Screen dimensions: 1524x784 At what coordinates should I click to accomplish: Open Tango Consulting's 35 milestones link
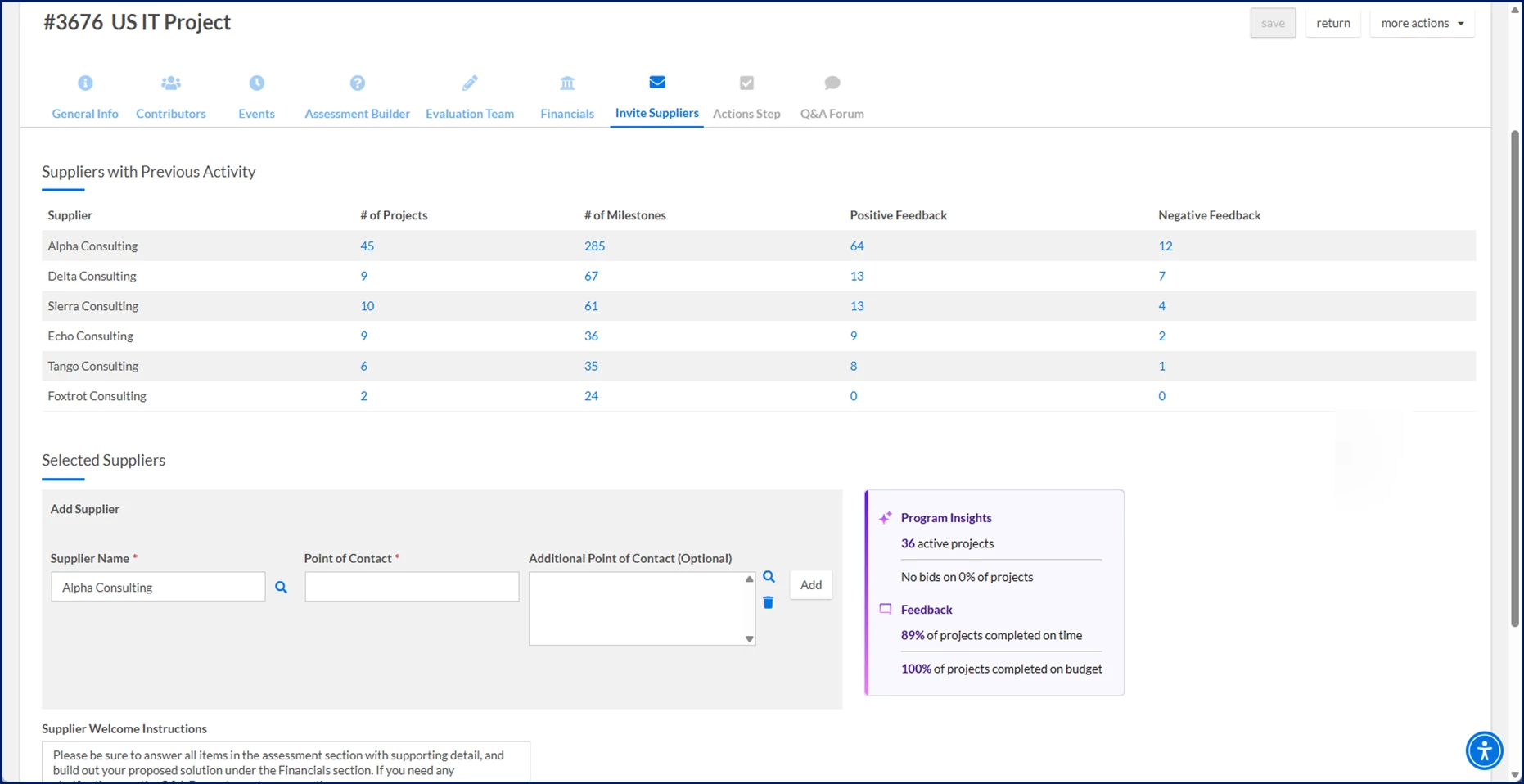(591, 366)
